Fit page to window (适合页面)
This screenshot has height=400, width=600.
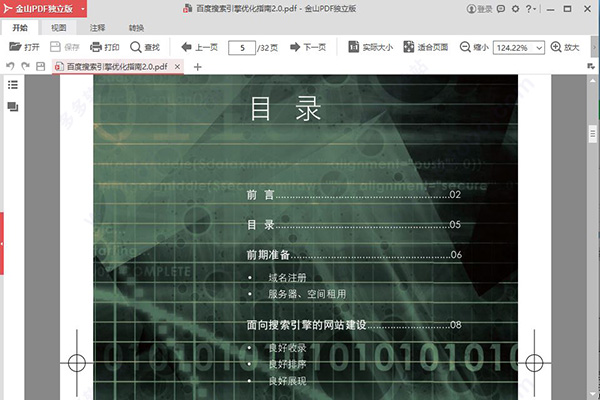click(x=429, y=47)
